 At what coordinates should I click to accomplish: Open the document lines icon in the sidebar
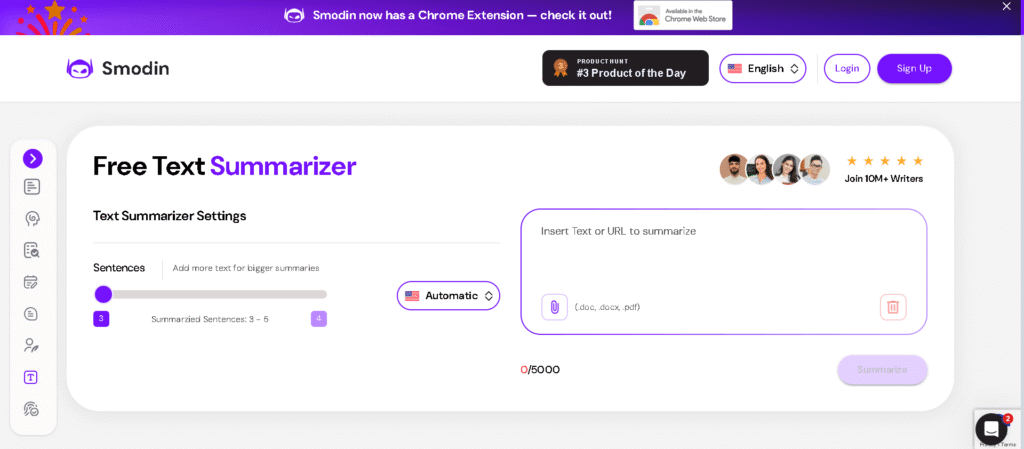coord(32,187)
